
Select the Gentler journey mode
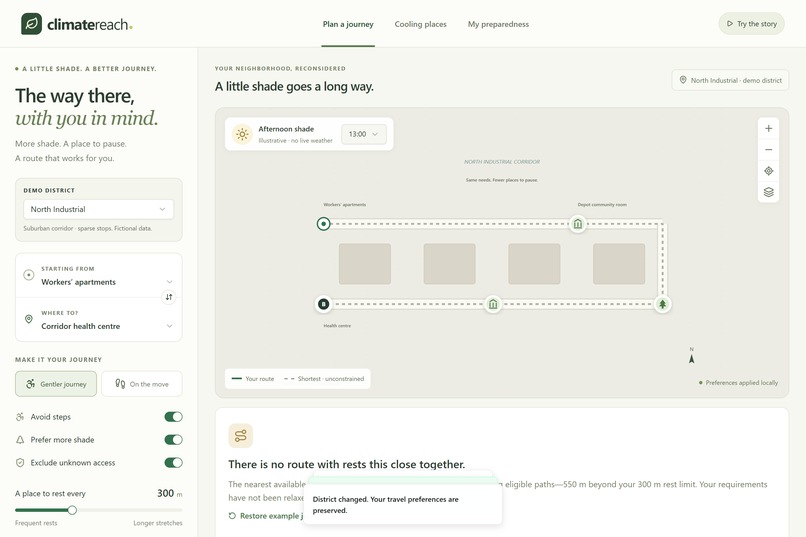pyautogui.click(x=56, y=384)
